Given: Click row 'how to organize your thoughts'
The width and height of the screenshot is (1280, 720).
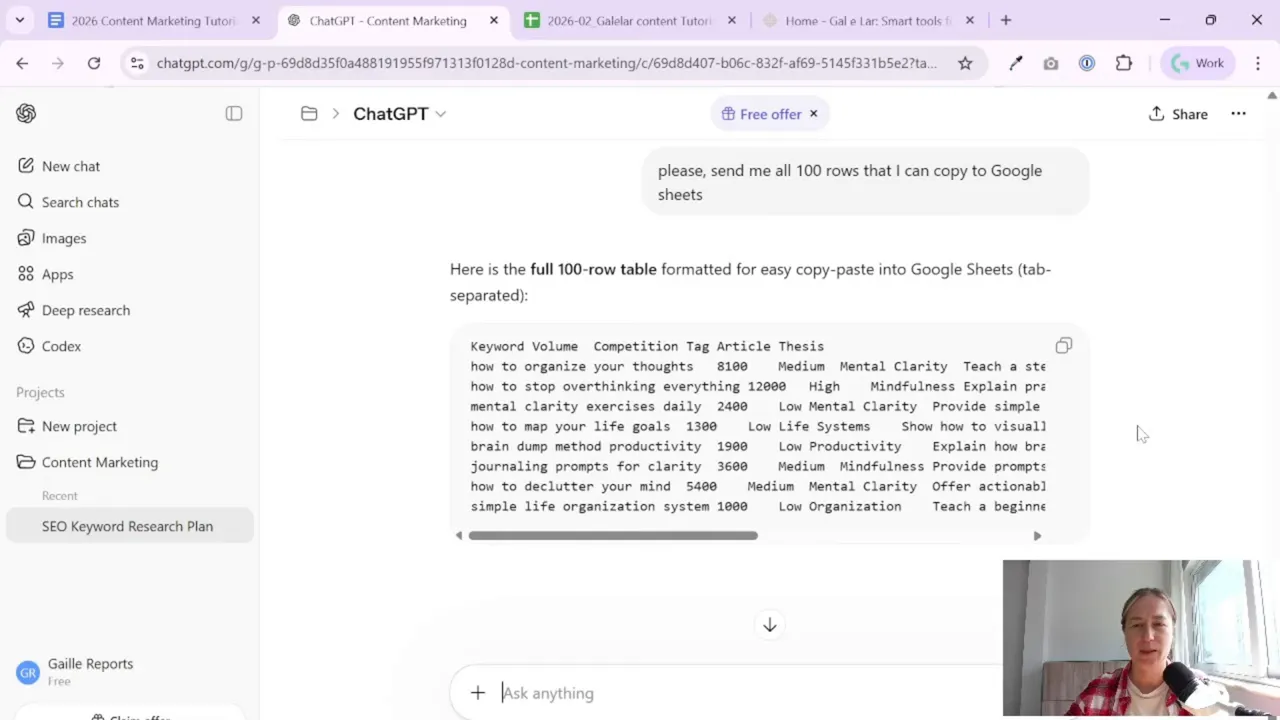Looking at the screenshot, I should [758, 366].
